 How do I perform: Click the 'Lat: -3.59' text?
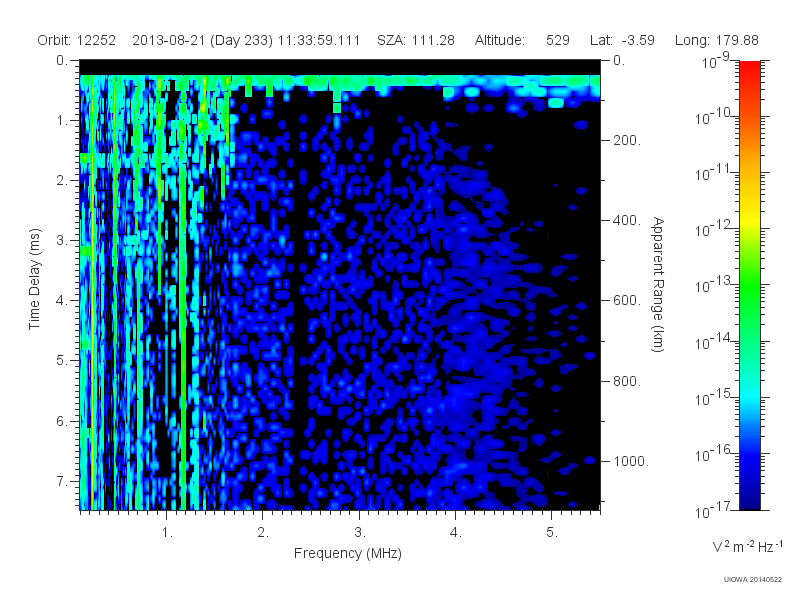[622, 40]
